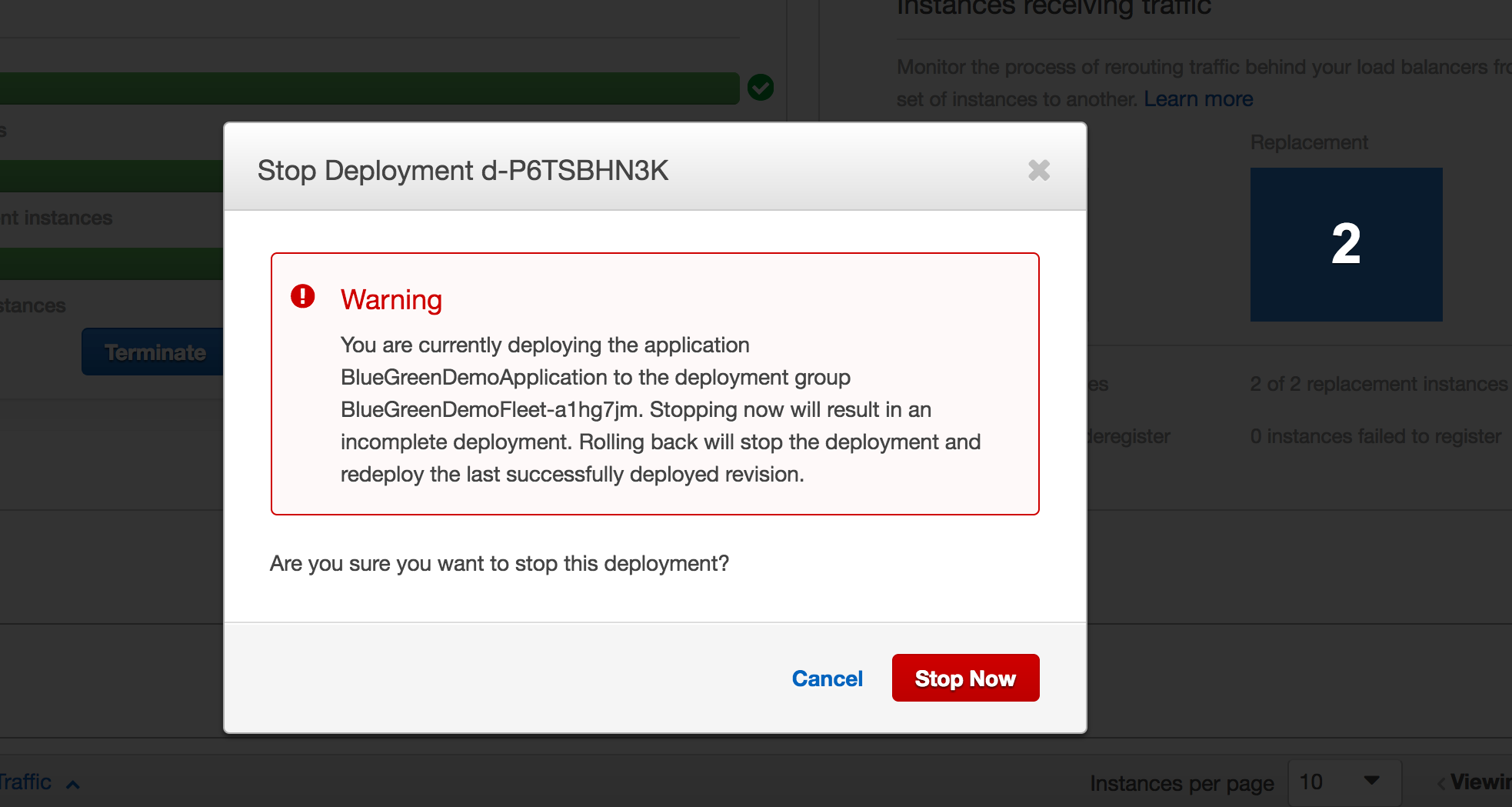Viewport: 1512px width, 807px height.
Task: Collapse the Traffic section chevron
Action: [x=73, y=784]
